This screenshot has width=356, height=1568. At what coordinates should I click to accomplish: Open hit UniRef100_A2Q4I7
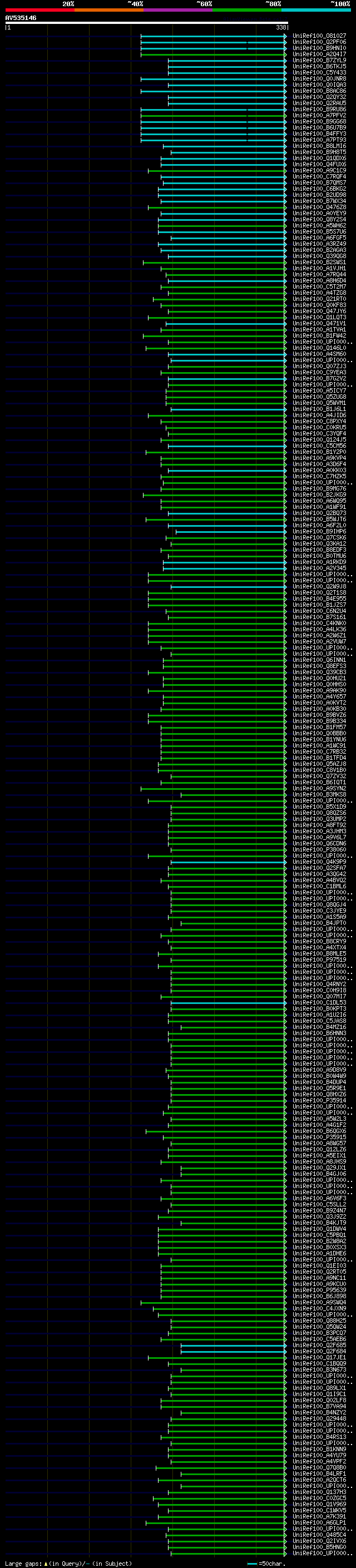319,54
